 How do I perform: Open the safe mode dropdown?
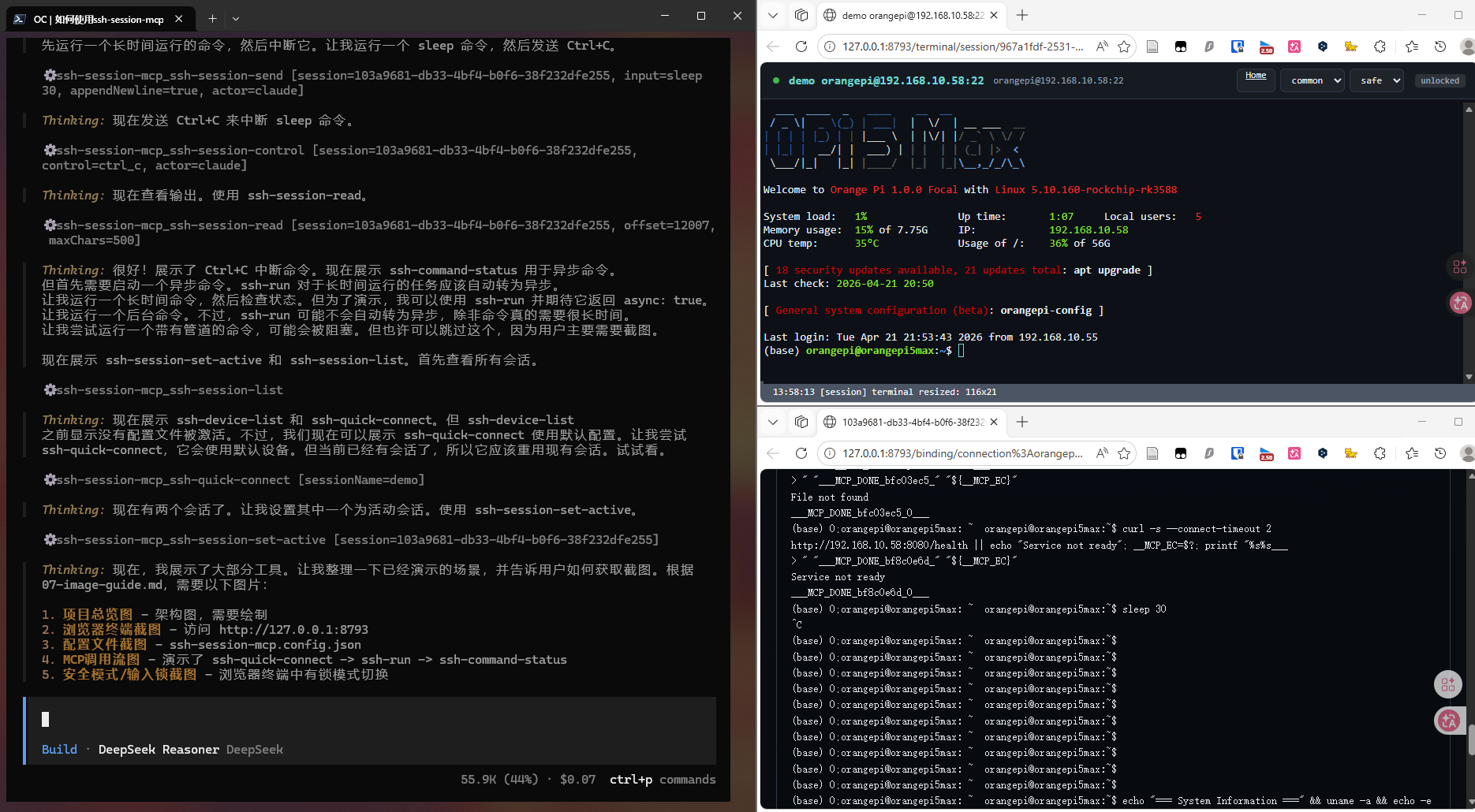tap(1377, 80)
